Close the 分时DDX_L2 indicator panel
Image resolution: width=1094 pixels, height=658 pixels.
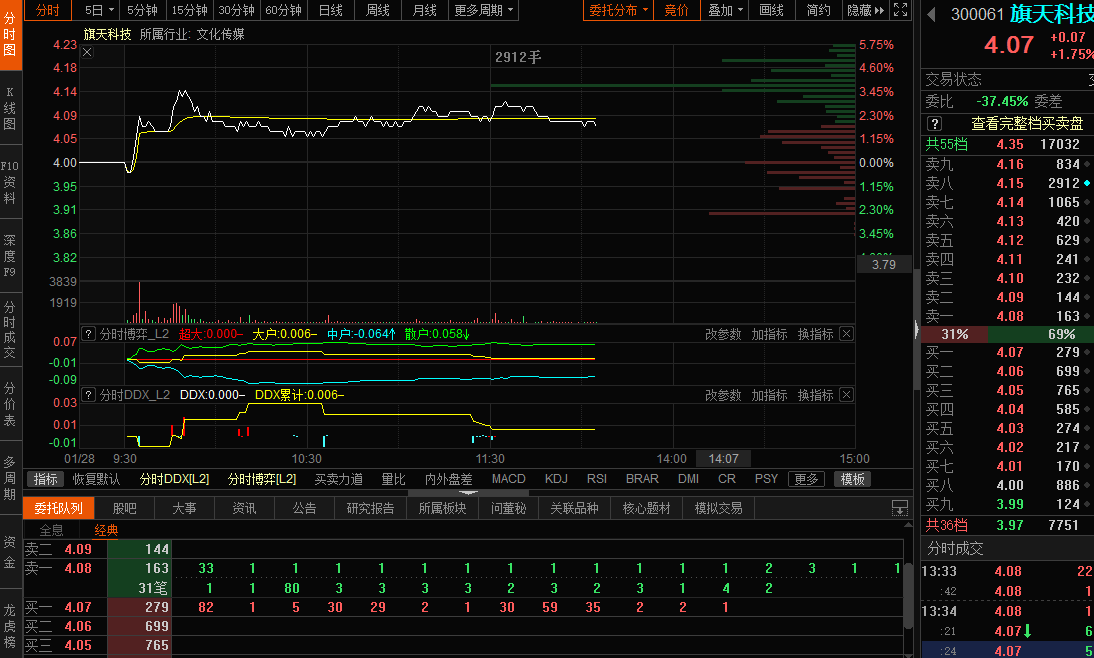click(846, 394)
